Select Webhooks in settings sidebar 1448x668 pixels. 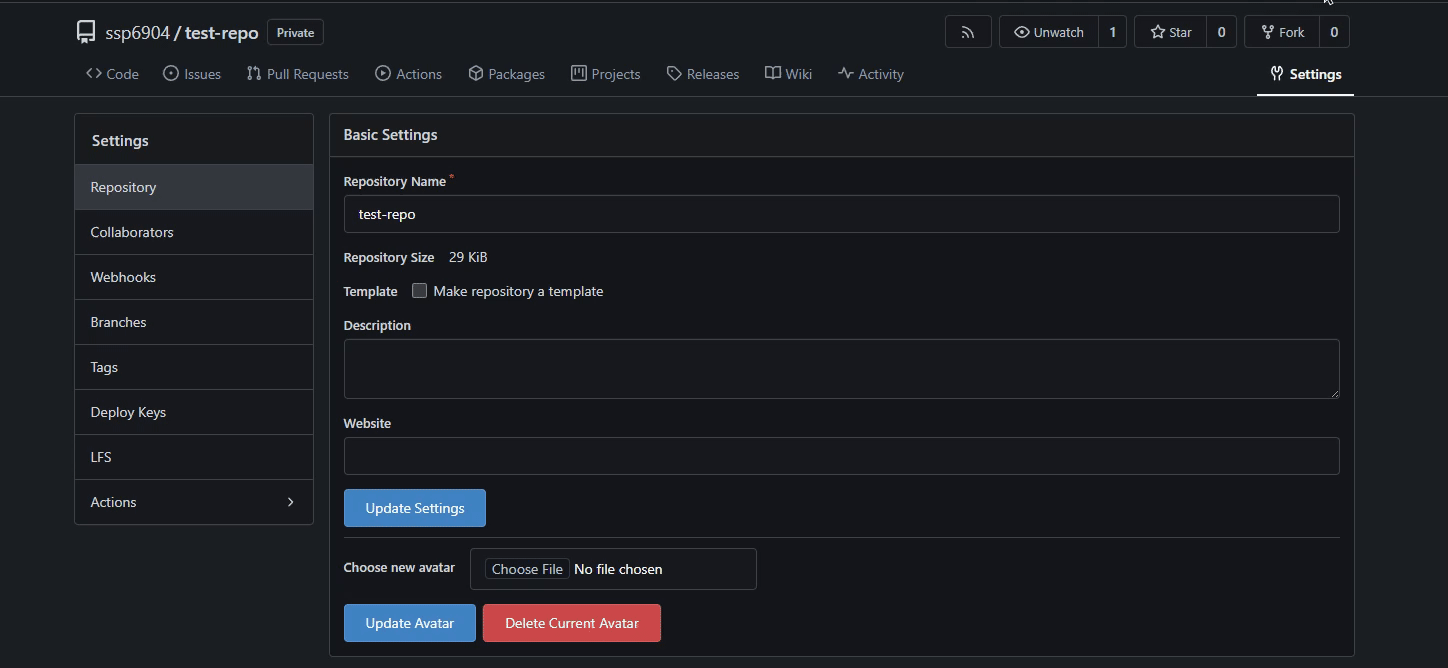click(x=123, y=277)
